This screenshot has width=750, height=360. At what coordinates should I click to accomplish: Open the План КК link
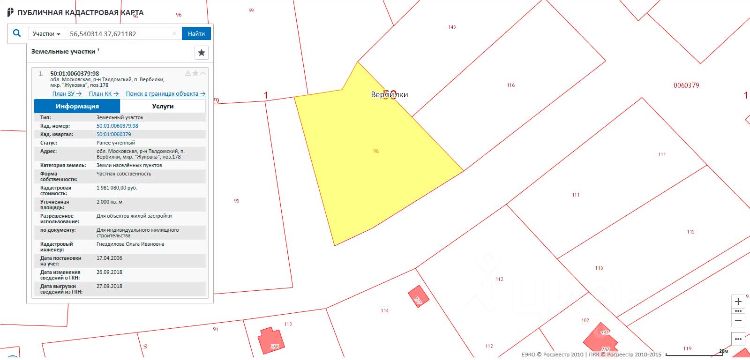[x=104, y=94]
